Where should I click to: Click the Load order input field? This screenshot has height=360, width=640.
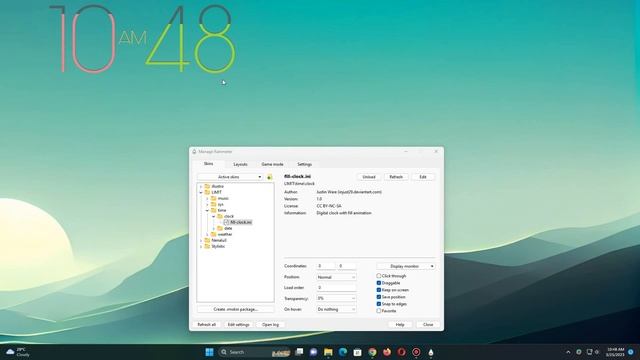point(336,288)
